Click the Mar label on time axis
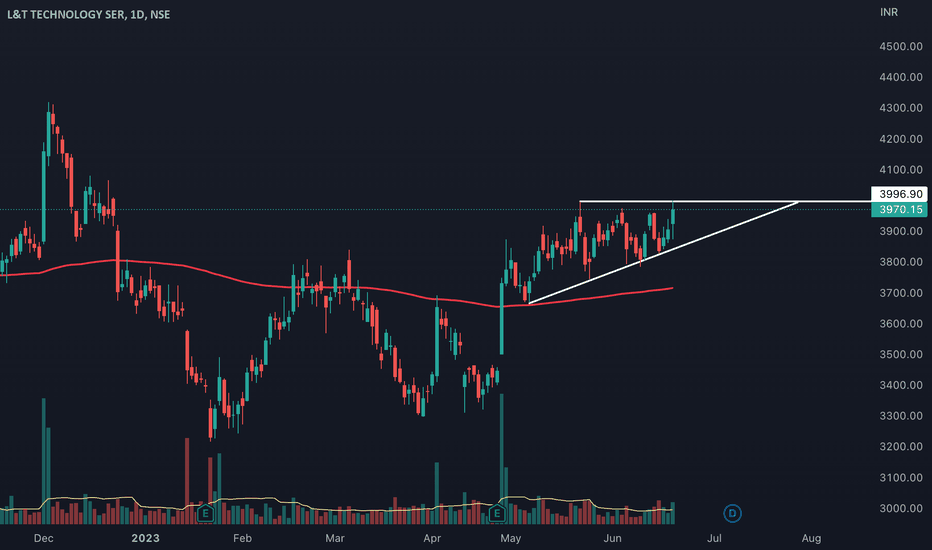 [335, 538]
